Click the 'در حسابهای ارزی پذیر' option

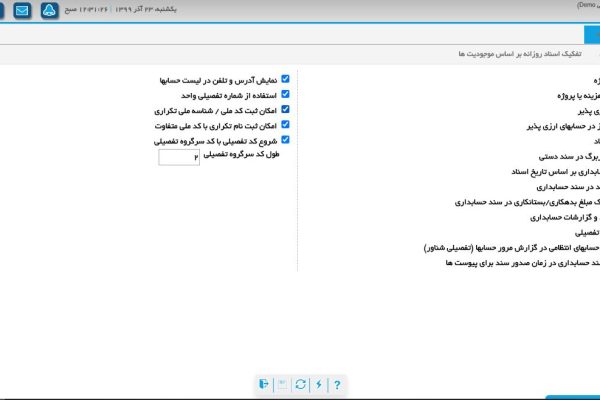pyautogui.click(x=560, y=126)
